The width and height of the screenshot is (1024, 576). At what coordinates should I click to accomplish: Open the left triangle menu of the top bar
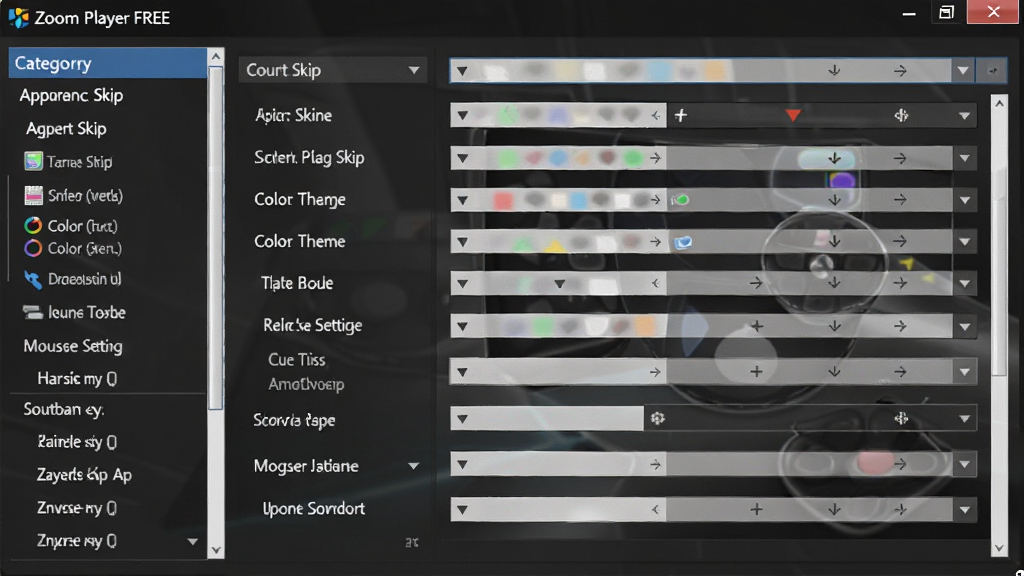(462, 71)
